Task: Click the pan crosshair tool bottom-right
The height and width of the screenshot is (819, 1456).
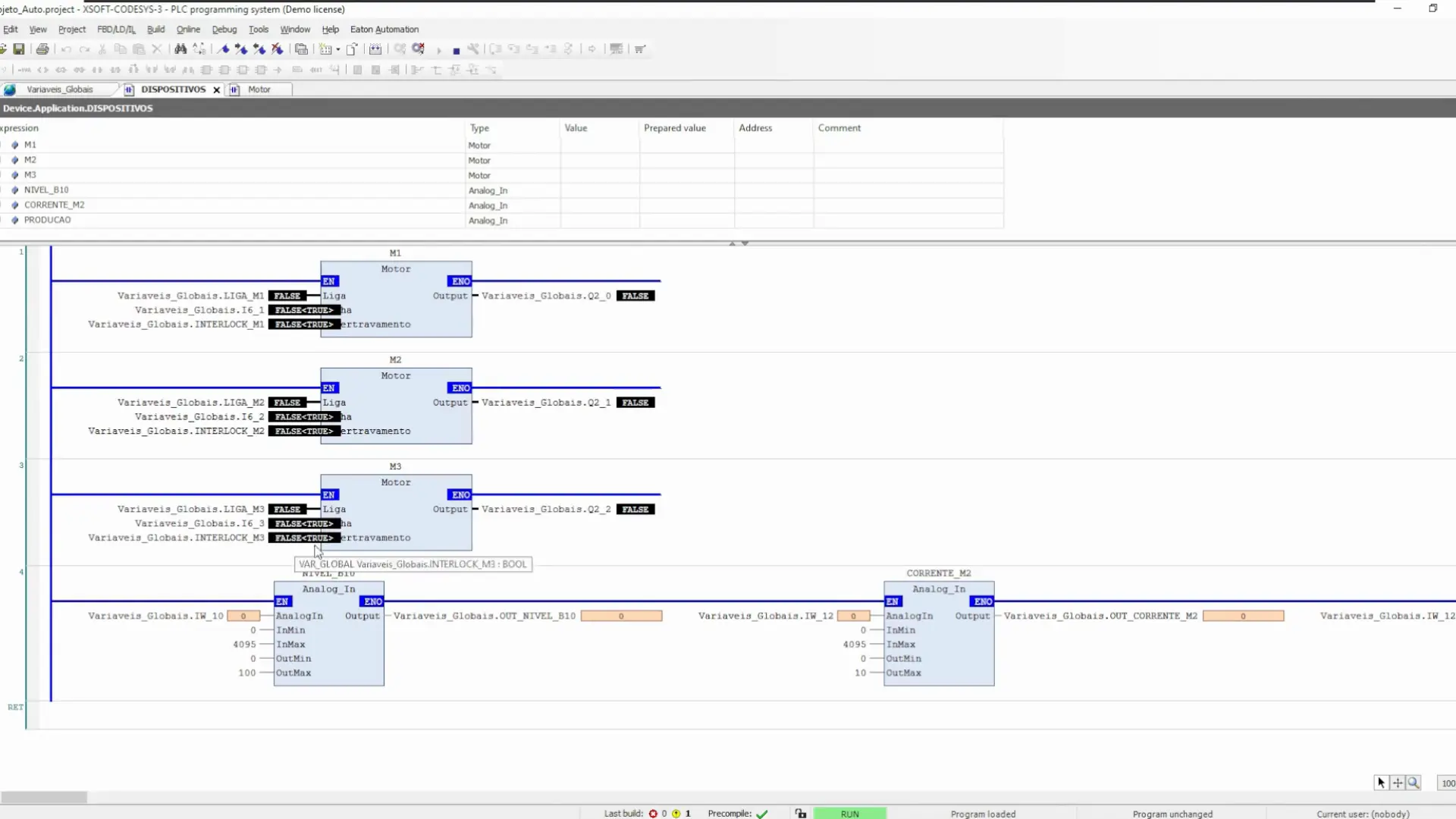Action: pos(1398,783)
